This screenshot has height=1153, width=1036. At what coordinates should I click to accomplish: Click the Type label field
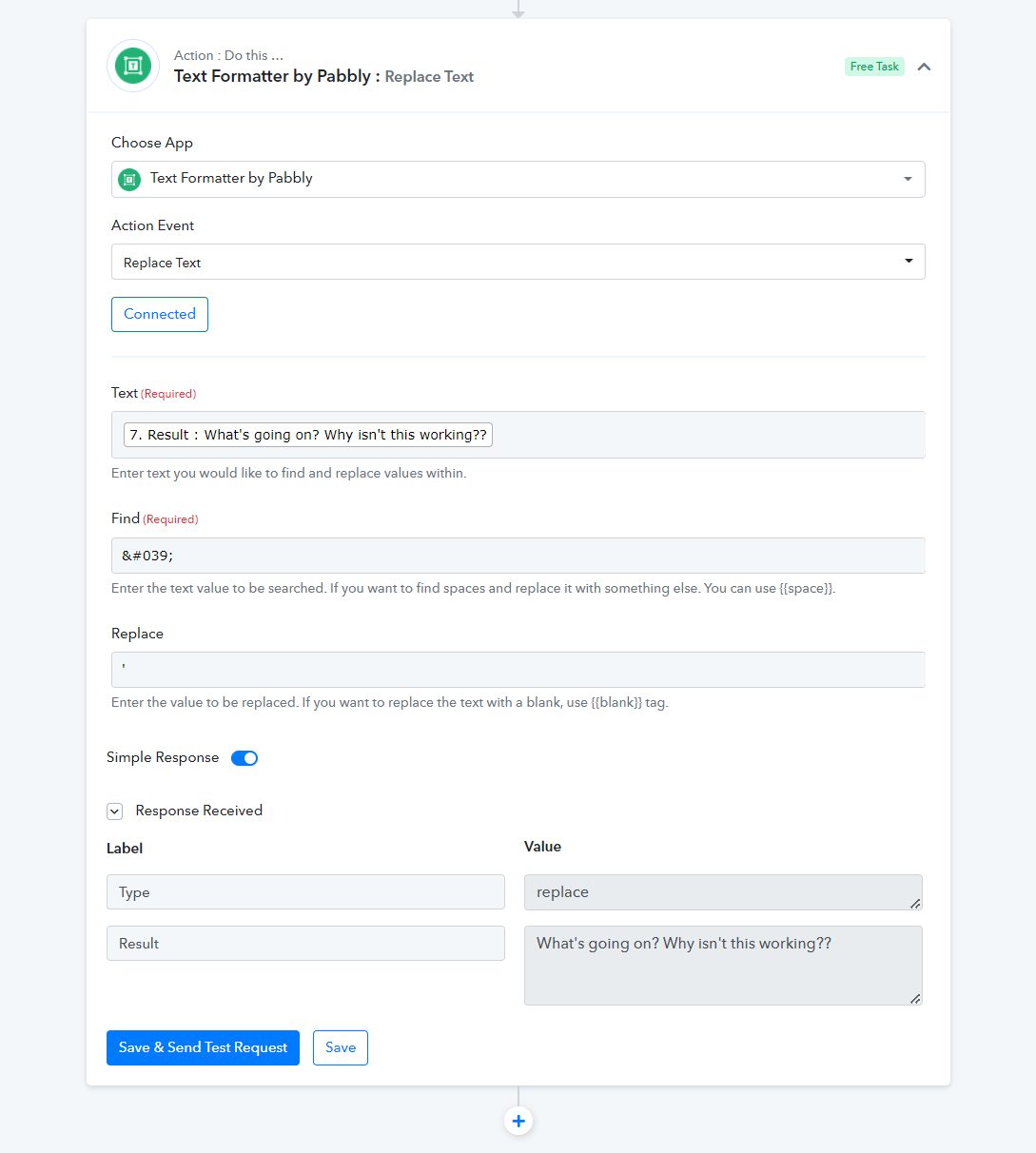click(x=305, y=892)
